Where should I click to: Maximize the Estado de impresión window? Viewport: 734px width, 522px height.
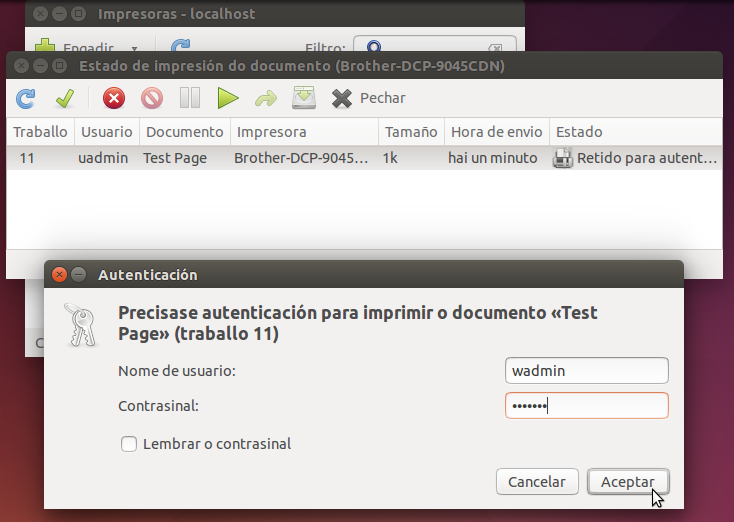tap(59, 66)
